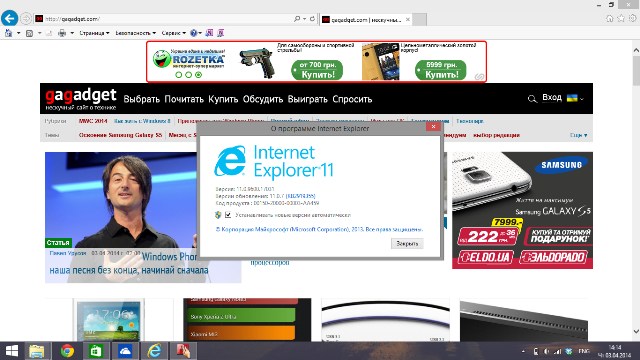Open the Samsung Galaxy S5 topic link
Viewport: 640px width, 360px height.
click(x=120, y=135)
